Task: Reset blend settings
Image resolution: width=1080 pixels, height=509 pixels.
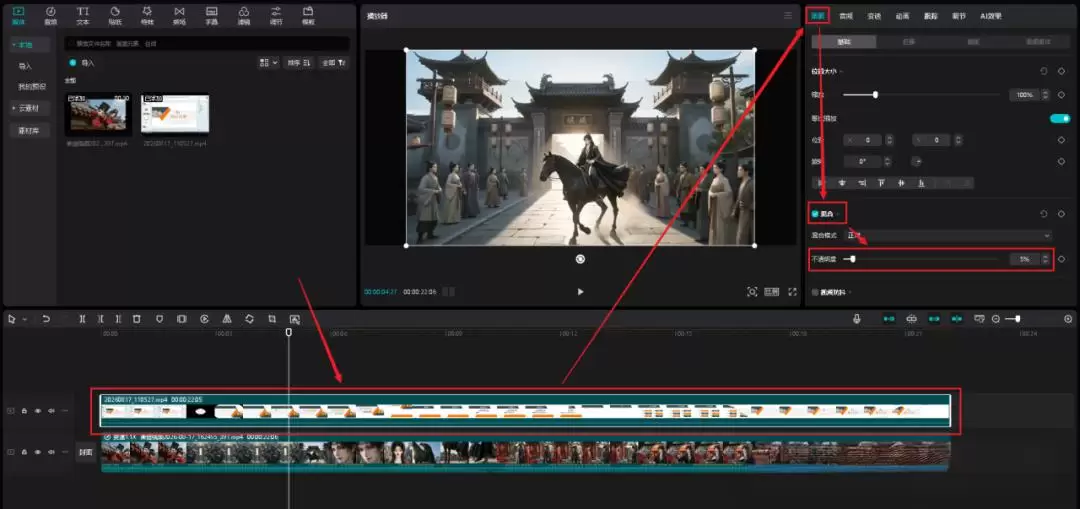Action: pos(1043,214)
